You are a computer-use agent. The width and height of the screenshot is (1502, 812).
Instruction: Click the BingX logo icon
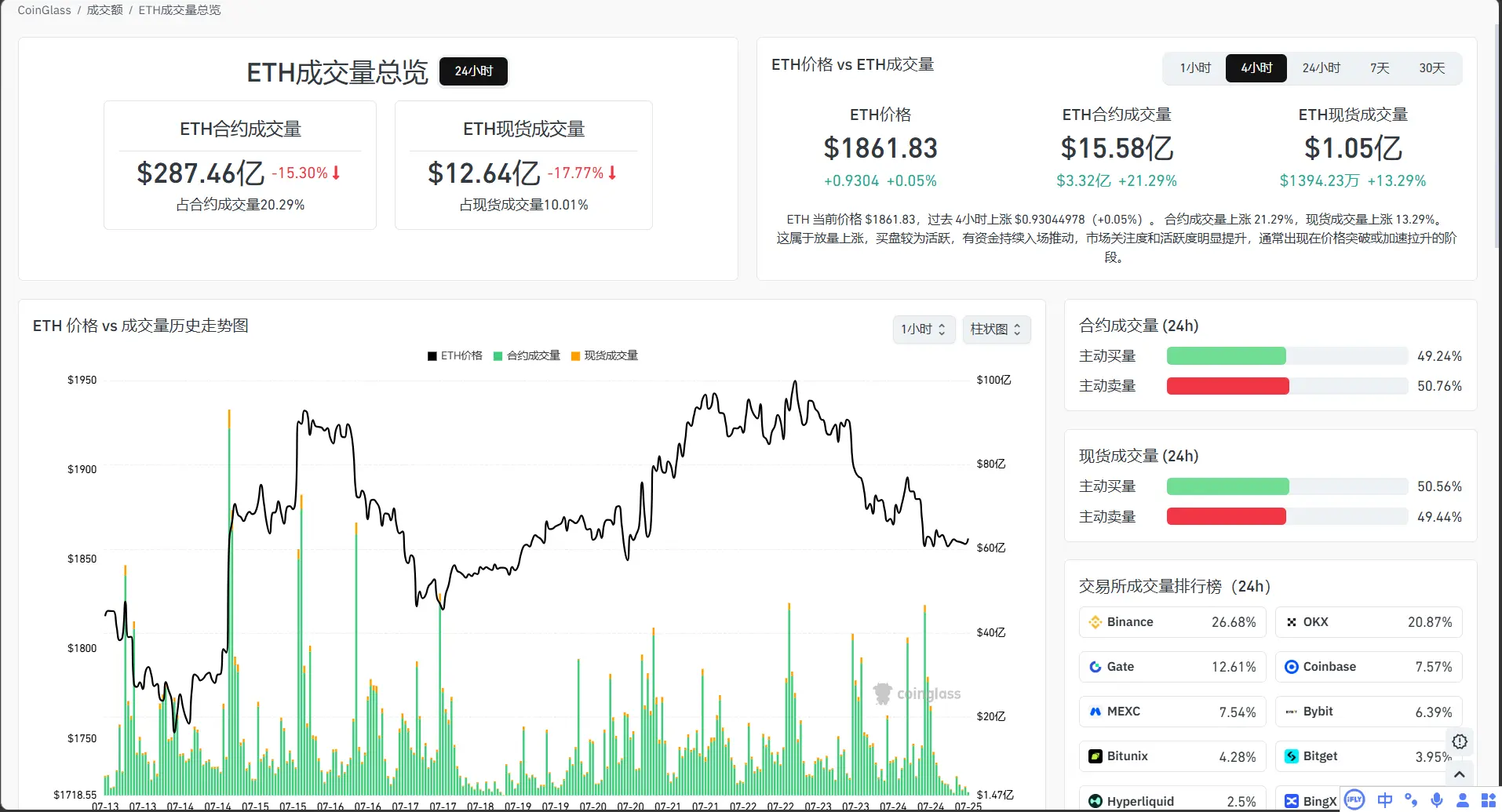coord(1292,801)
